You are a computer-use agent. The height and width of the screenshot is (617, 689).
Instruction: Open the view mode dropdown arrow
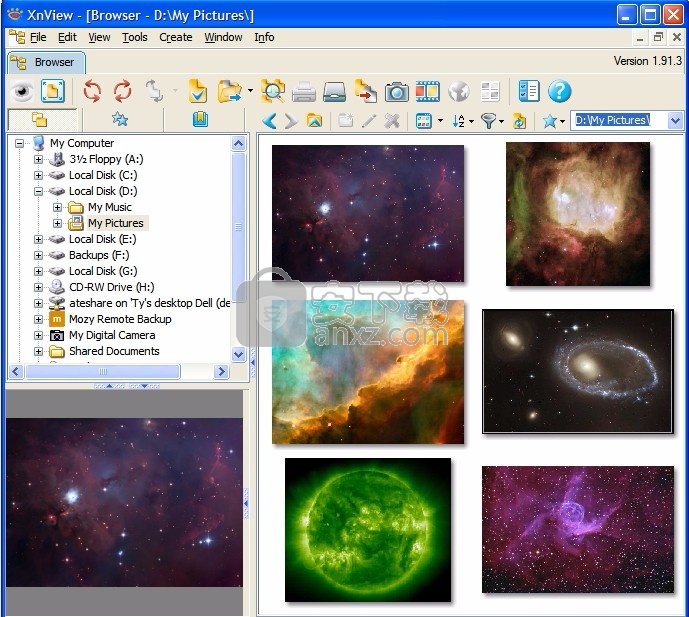(440, 121)
